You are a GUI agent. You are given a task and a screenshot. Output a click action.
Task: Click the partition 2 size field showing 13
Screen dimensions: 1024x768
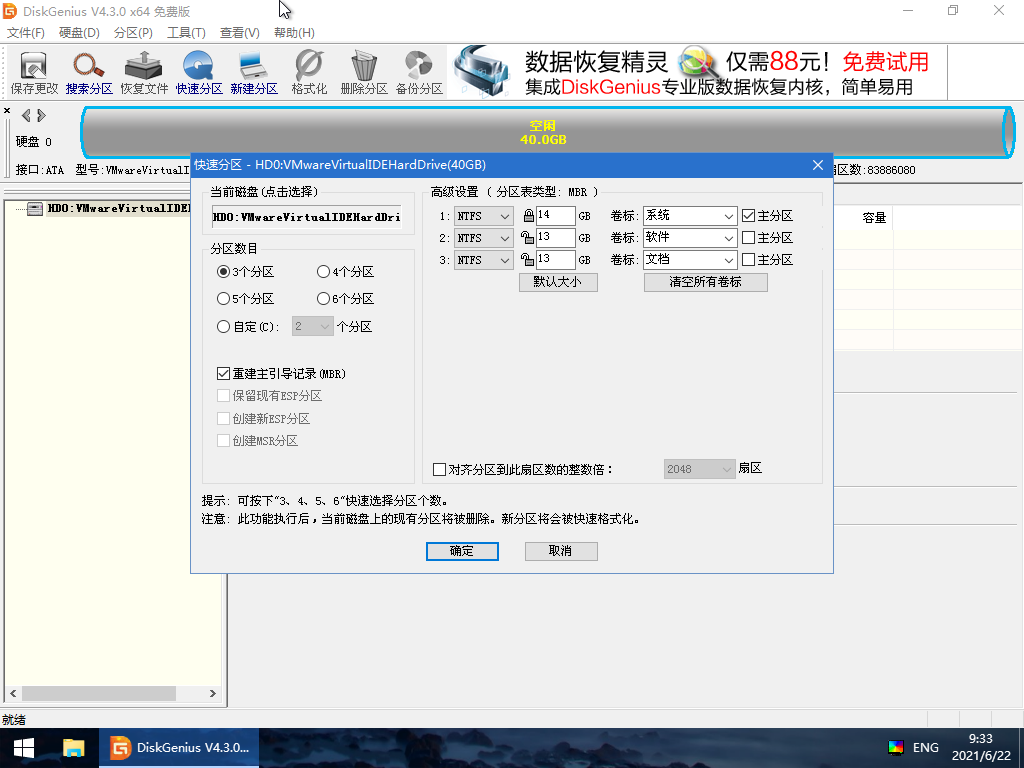[556, 238]
